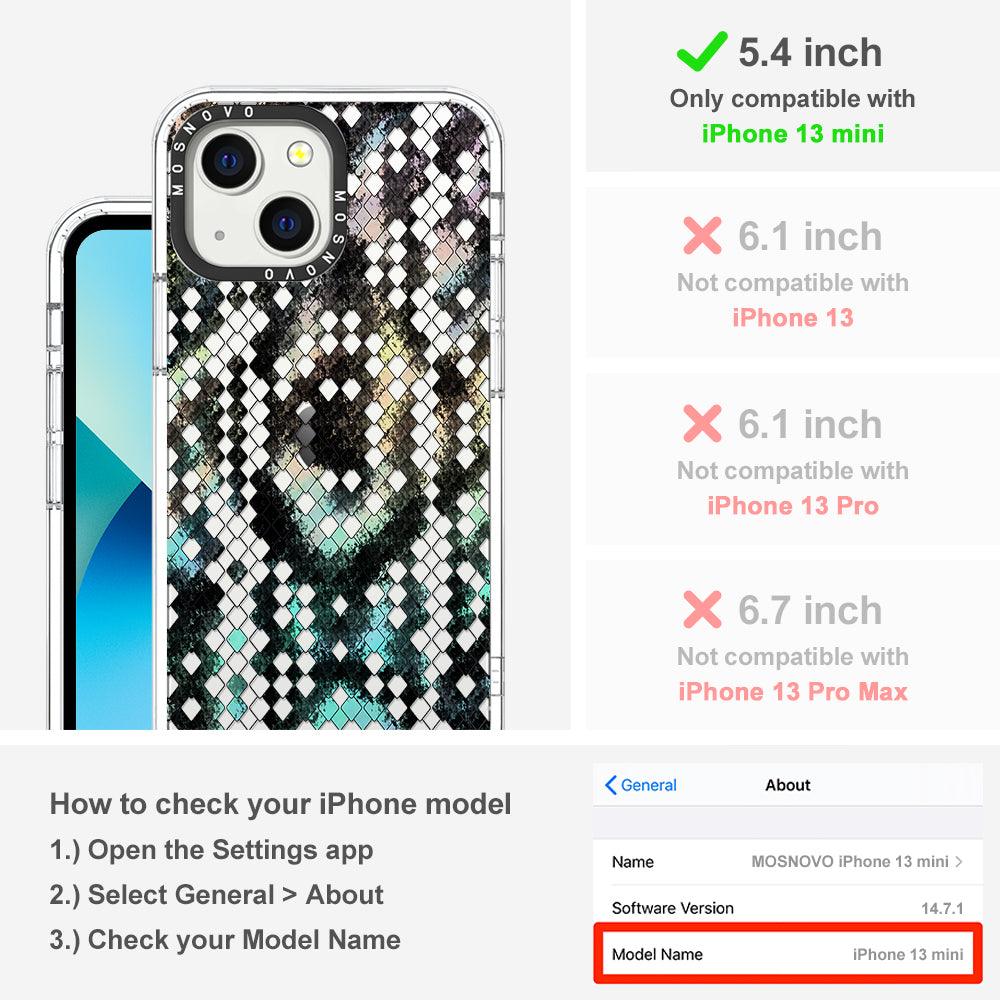The height and width of the screenshot is (1000, 1000).
Task: Click the camera flash on the phone
Action: pyautogui.click(x=299, y=154)
